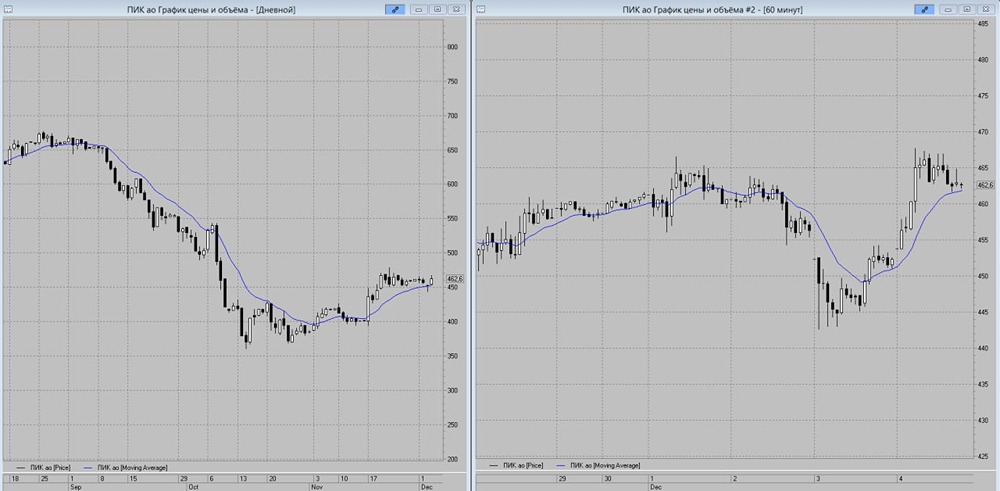Viewport: 1000px width, 491px height.
Task: Click date '13' on daily time axis
Action: coord(243,478)
